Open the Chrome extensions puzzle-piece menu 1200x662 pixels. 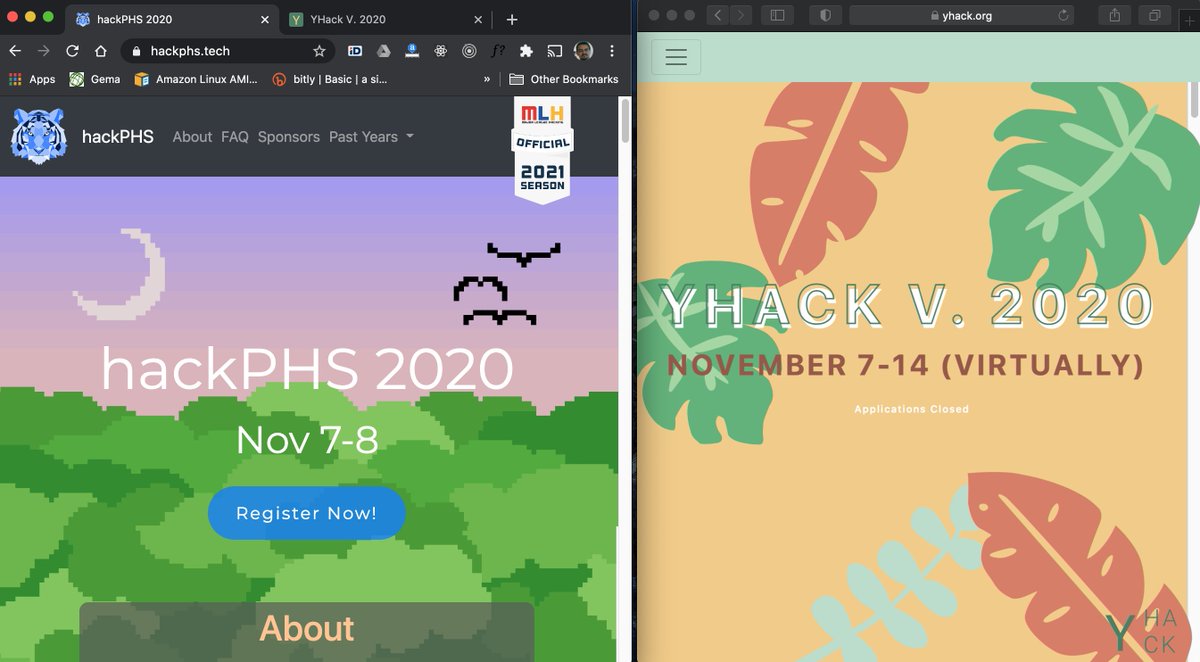tap(526, 51)
